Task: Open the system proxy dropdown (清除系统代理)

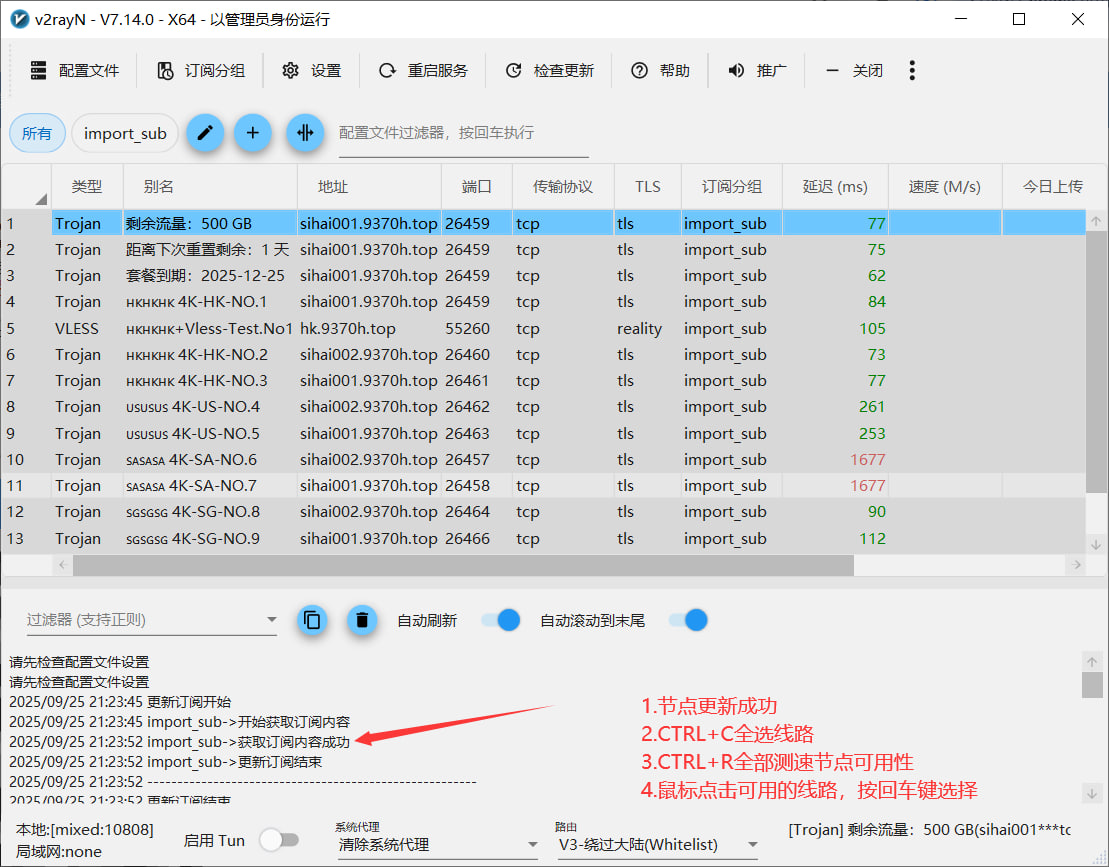Action: (x=436, y=845)
